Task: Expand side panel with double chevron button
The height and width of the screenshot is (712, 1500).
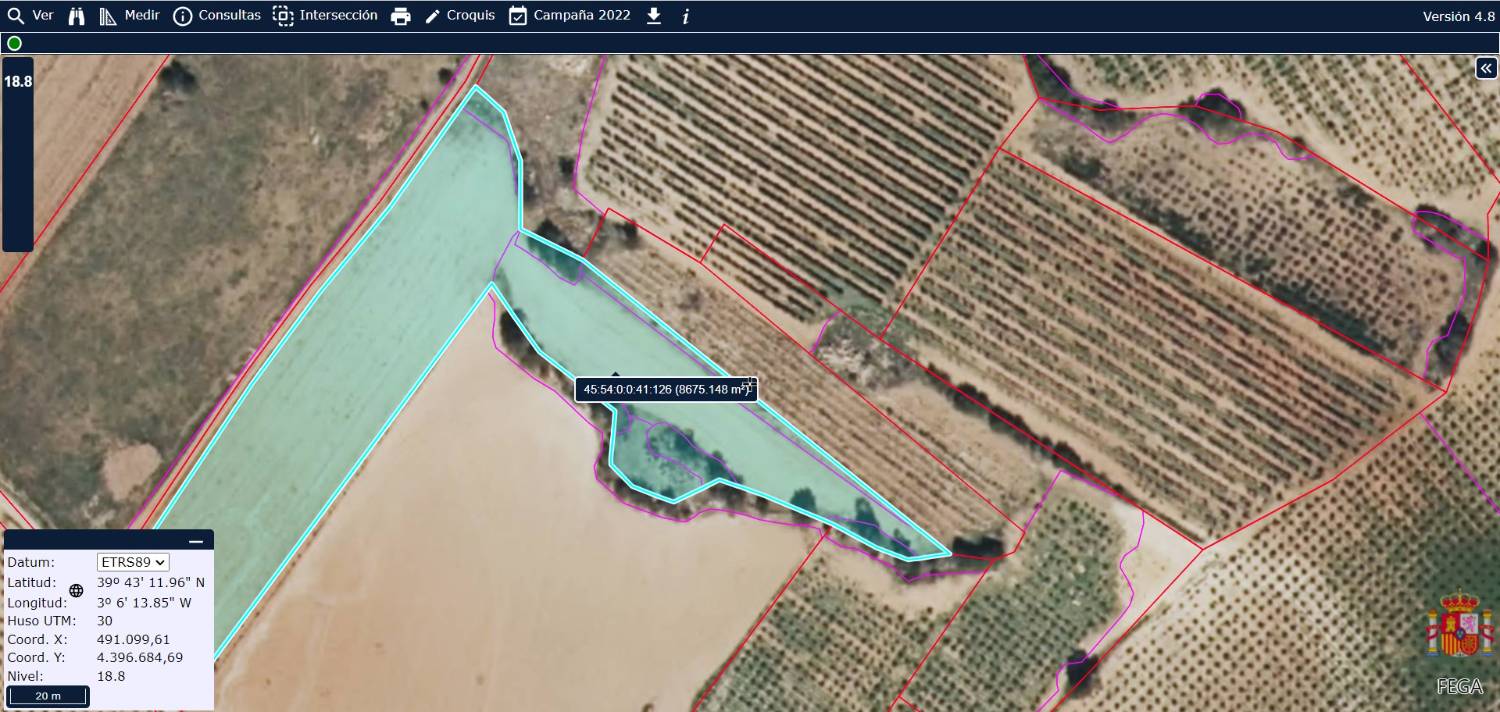Action: click(1486, 68)
